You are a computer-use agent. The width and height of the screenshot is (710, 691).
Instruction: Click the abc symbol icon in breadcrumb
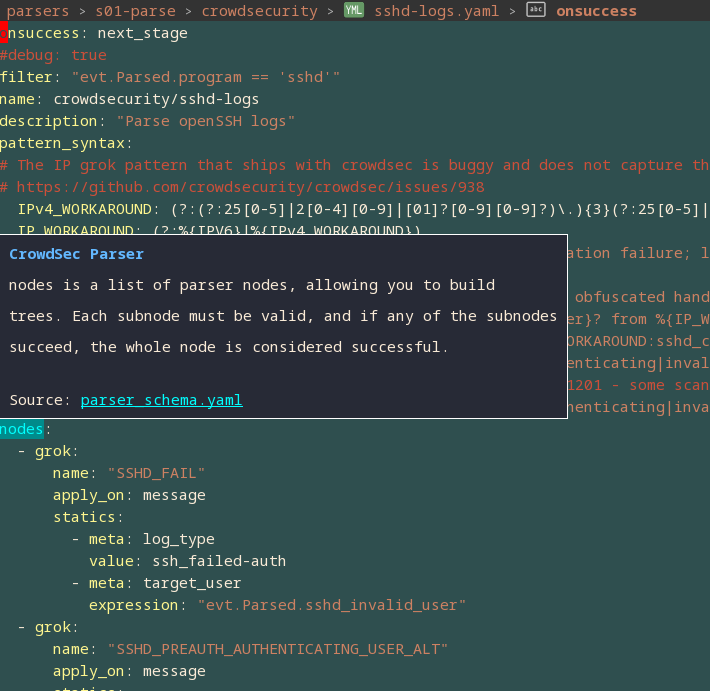coord(536,11)
